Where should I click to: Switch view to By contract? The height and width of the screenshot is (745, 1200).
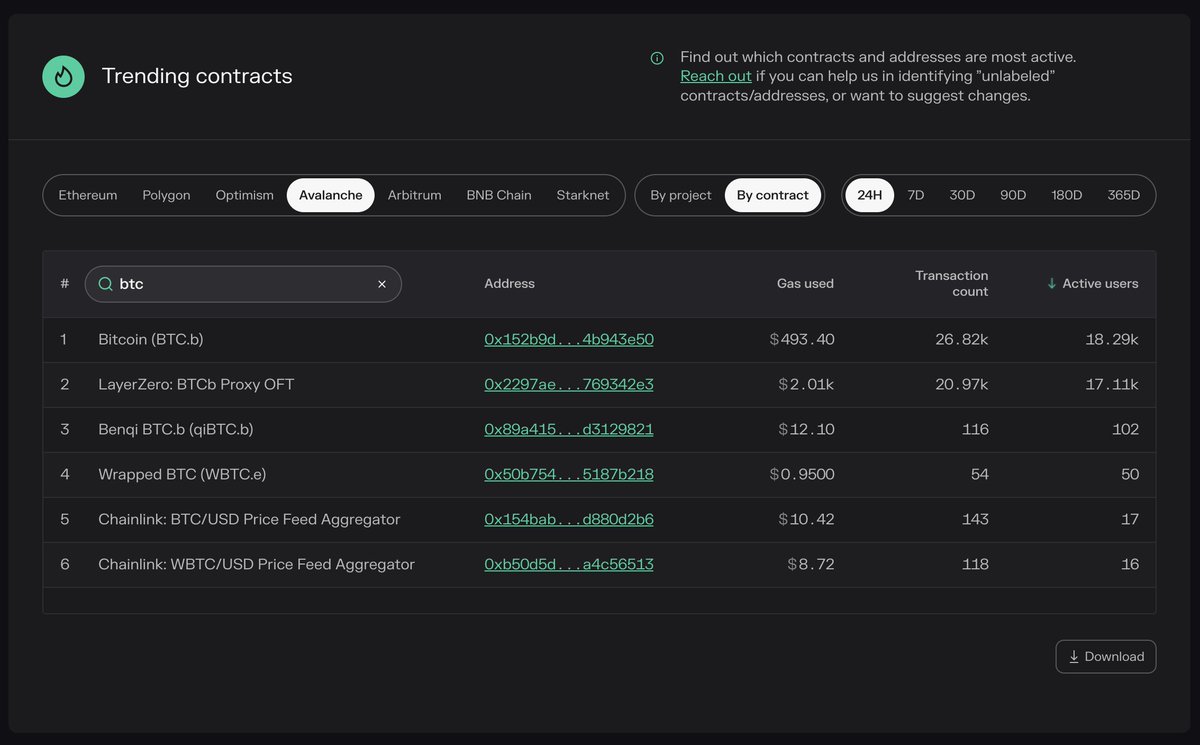773,195
